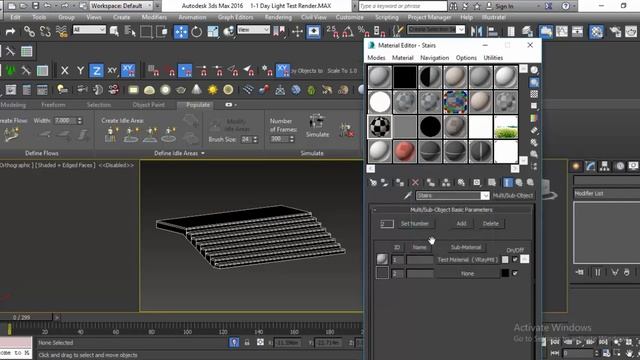The height and width of the screenshot is (360, 640).
Task: Toggle the X axis constraint
Action: pos(64,71)
